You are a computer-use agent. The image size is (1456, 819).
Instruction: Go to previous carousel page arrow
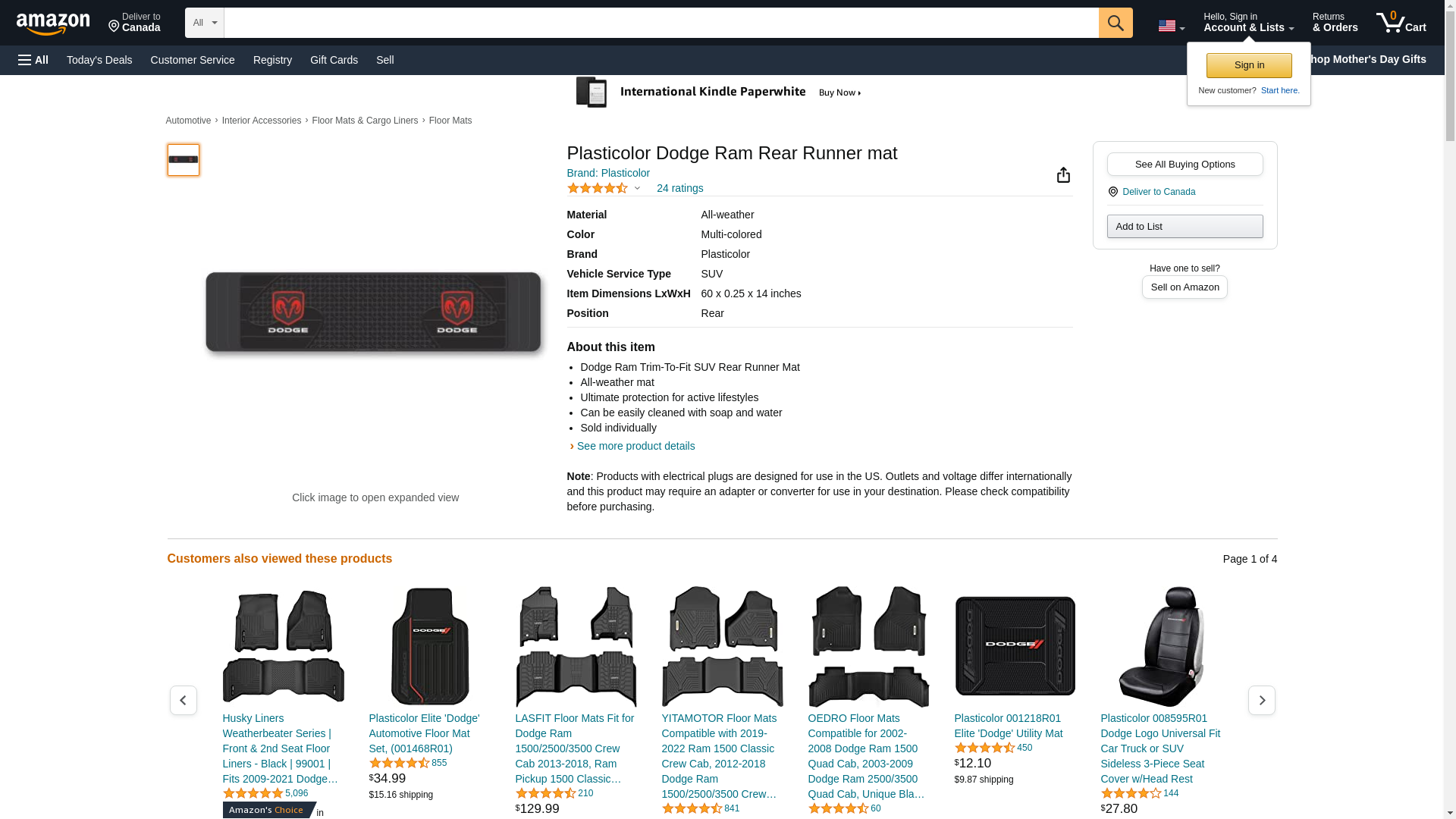click(x=183, y=700)
